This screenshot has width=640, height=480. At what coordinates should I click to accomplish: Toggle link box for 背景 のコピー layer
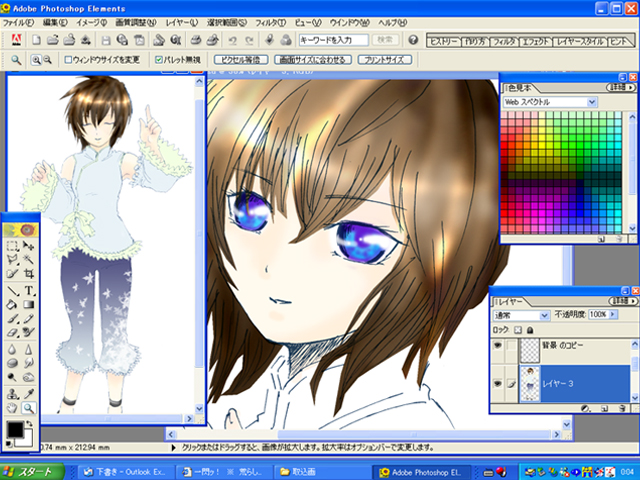[511, 346]
